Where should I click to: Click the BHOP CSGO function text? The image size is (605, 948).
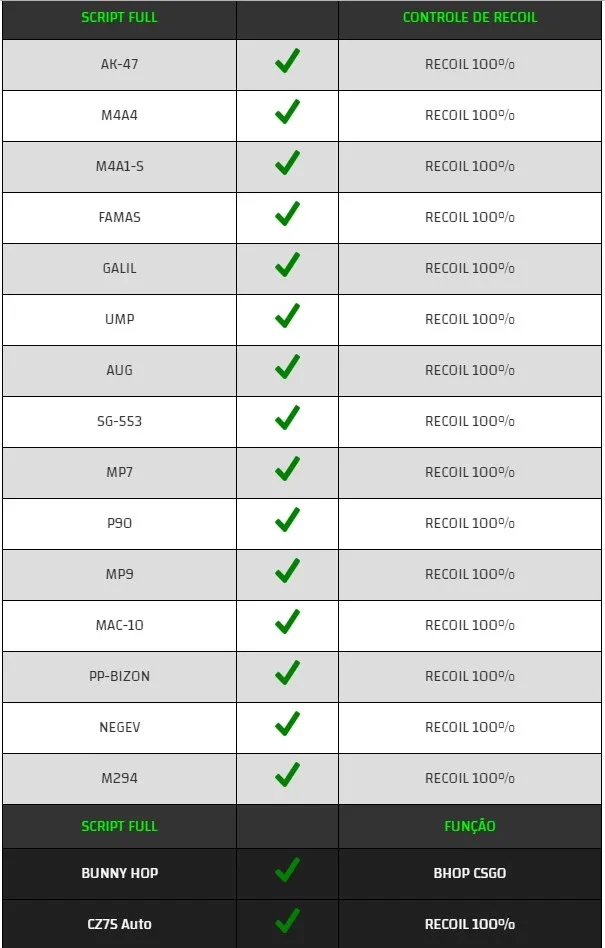(470, 873)
